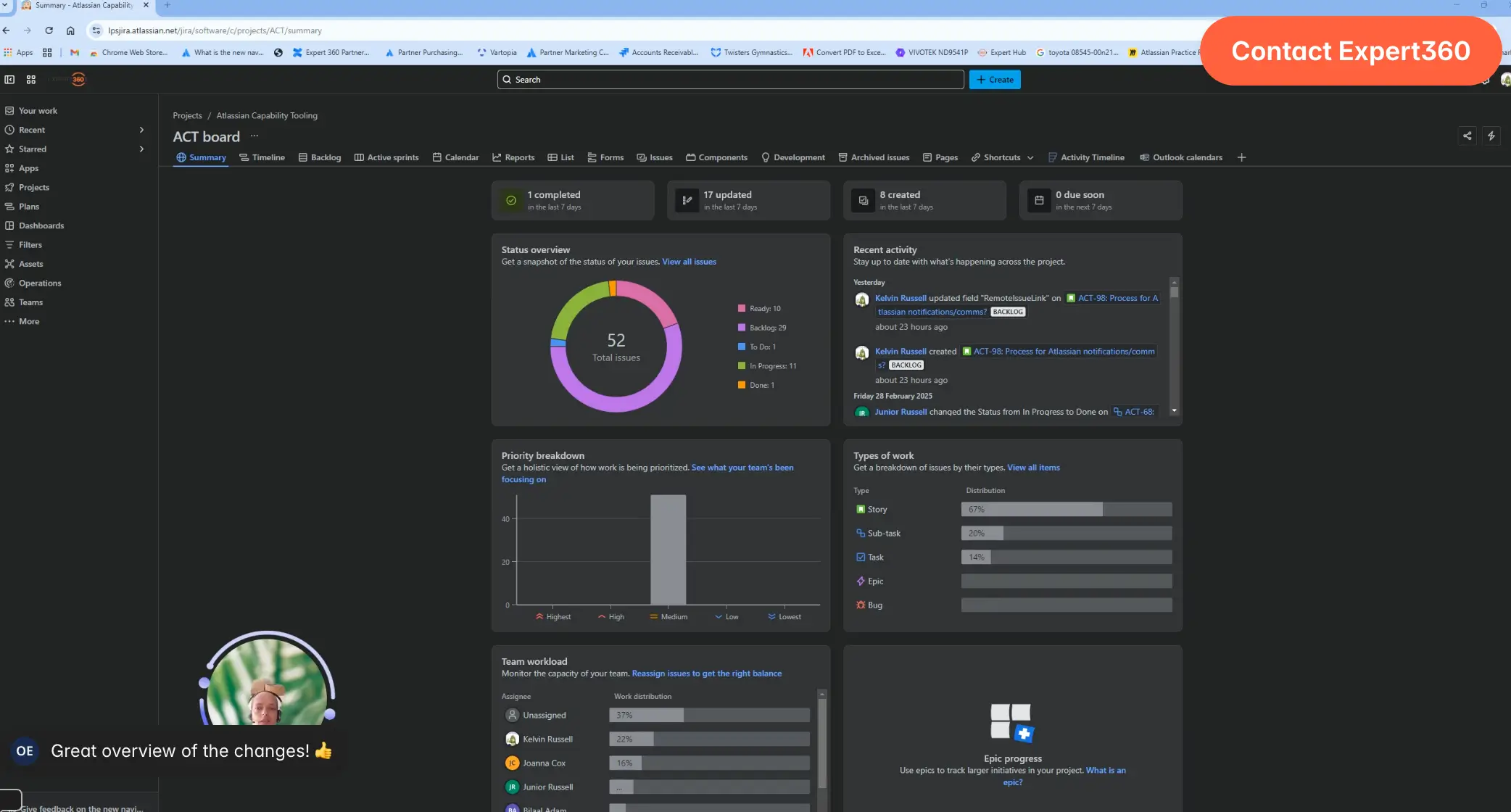This screenshot has width=1511, height=812.
Task: Open the Shortcuts dropdown
Action: pyautogui.click(x=1003, y=157)
